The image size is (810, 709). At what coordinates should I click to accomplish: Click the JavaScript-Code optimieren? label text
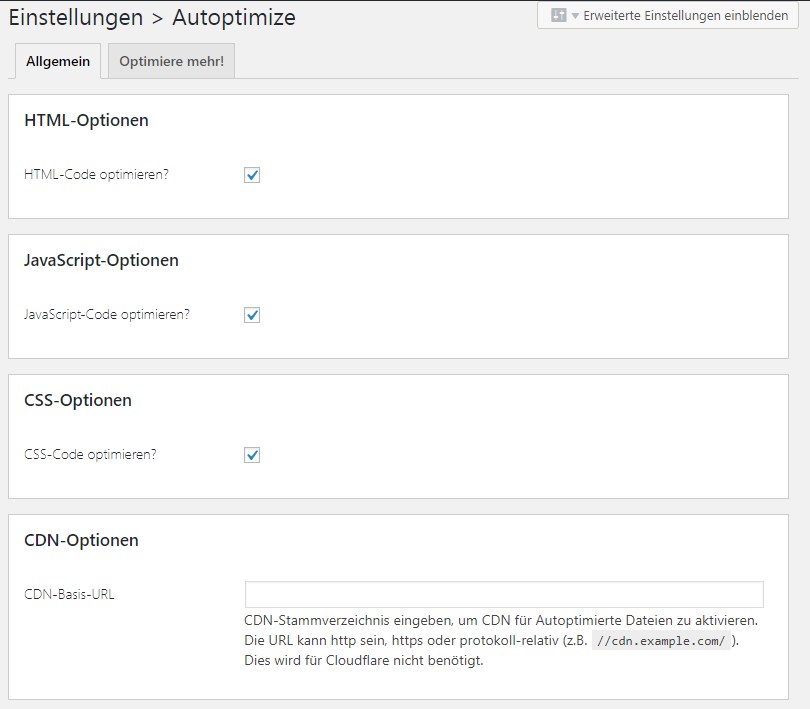[107, 314]
